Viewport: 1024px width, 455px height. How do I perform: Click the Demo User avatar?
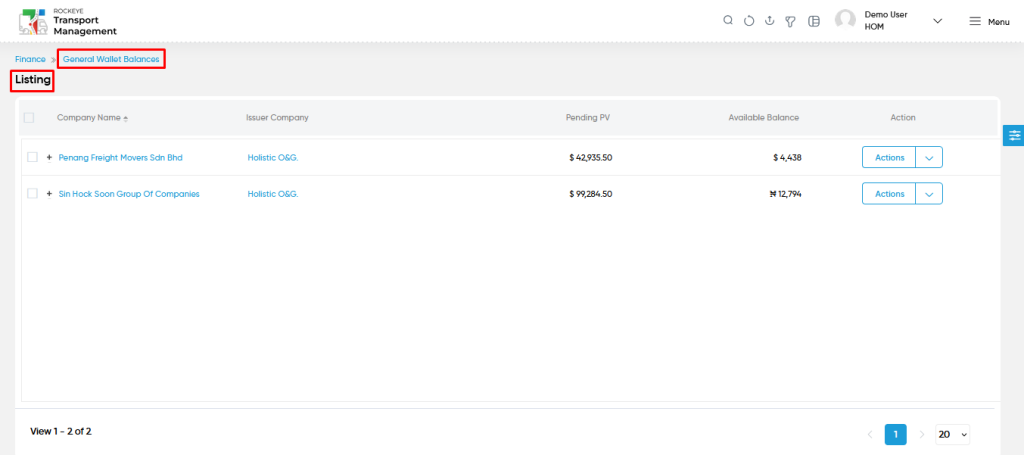[845, 20]
